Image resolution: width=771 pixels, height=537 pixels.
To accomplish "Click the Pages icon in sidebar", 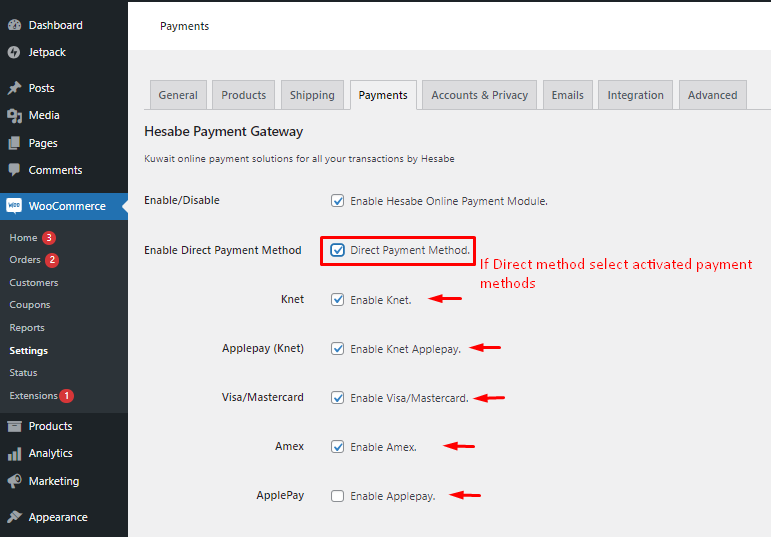I will coord(14,143).
